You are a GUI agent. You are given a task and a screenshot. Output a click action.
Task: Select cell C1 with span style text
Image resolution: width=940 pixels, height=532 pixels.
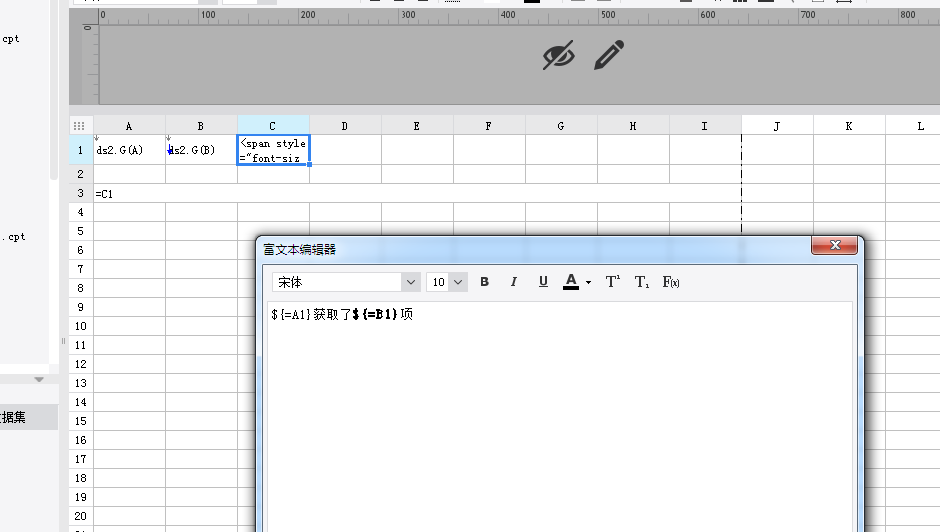[x=273, y=150]
